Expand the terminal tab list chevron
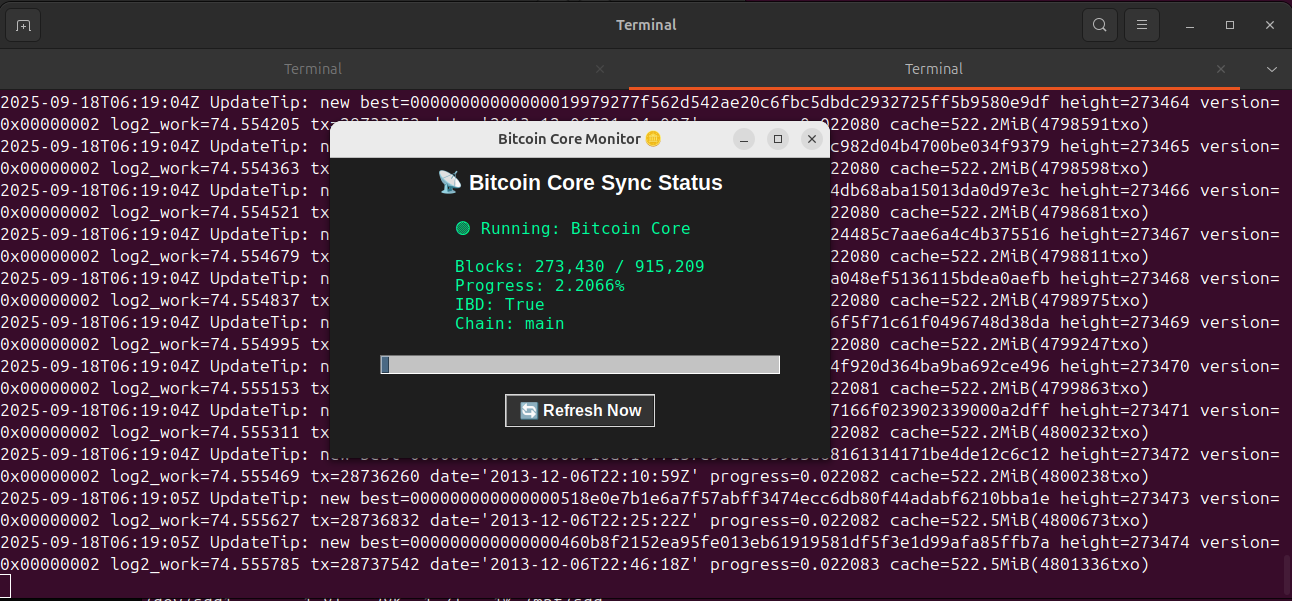 point(1271,69)
